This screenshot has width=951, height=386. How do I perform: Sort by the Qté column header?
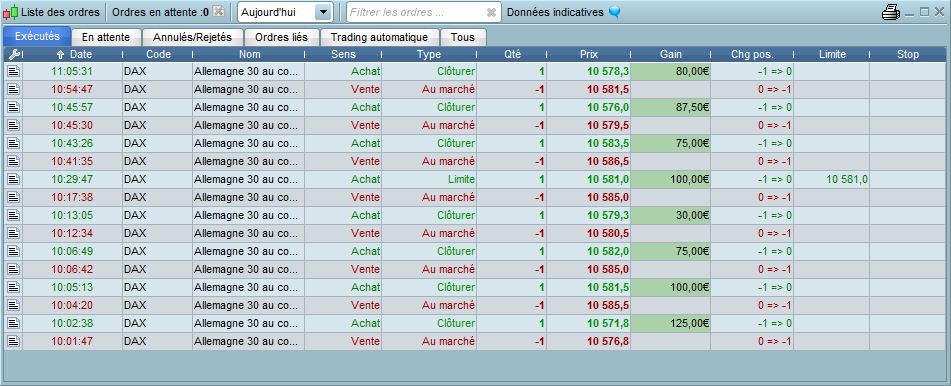512,54
